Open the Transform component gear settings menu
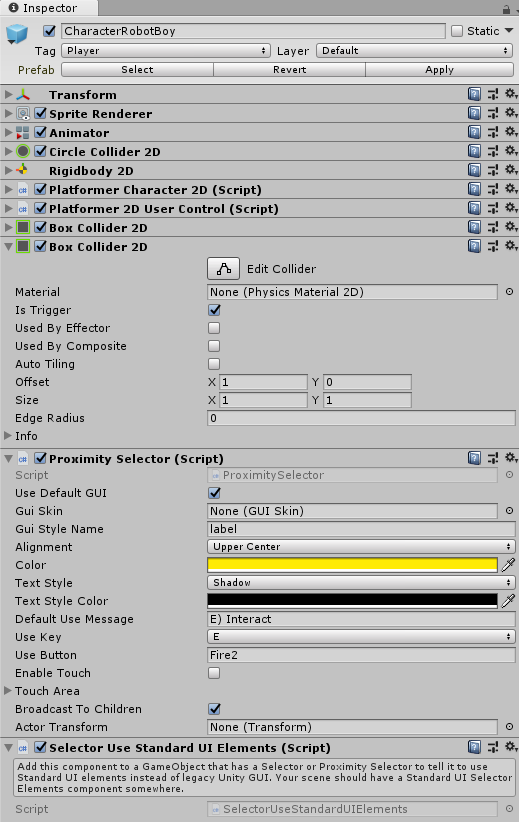Screen dimensions: 519x822 (x=511, y=94)
